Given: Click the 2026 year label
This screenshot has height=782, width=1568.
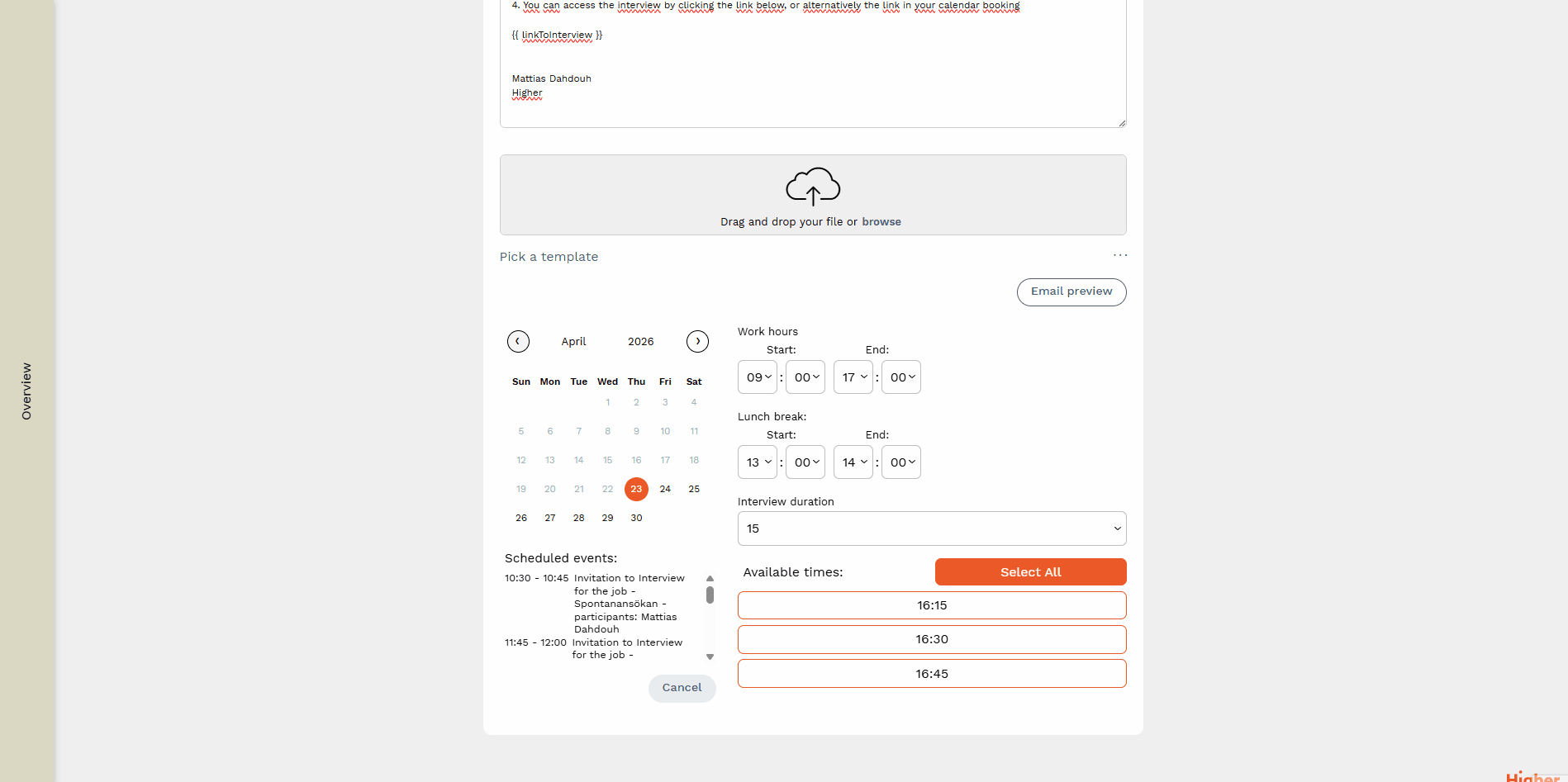Looking at the screenshot, I should pyautogui.click(x=641, y=342).
